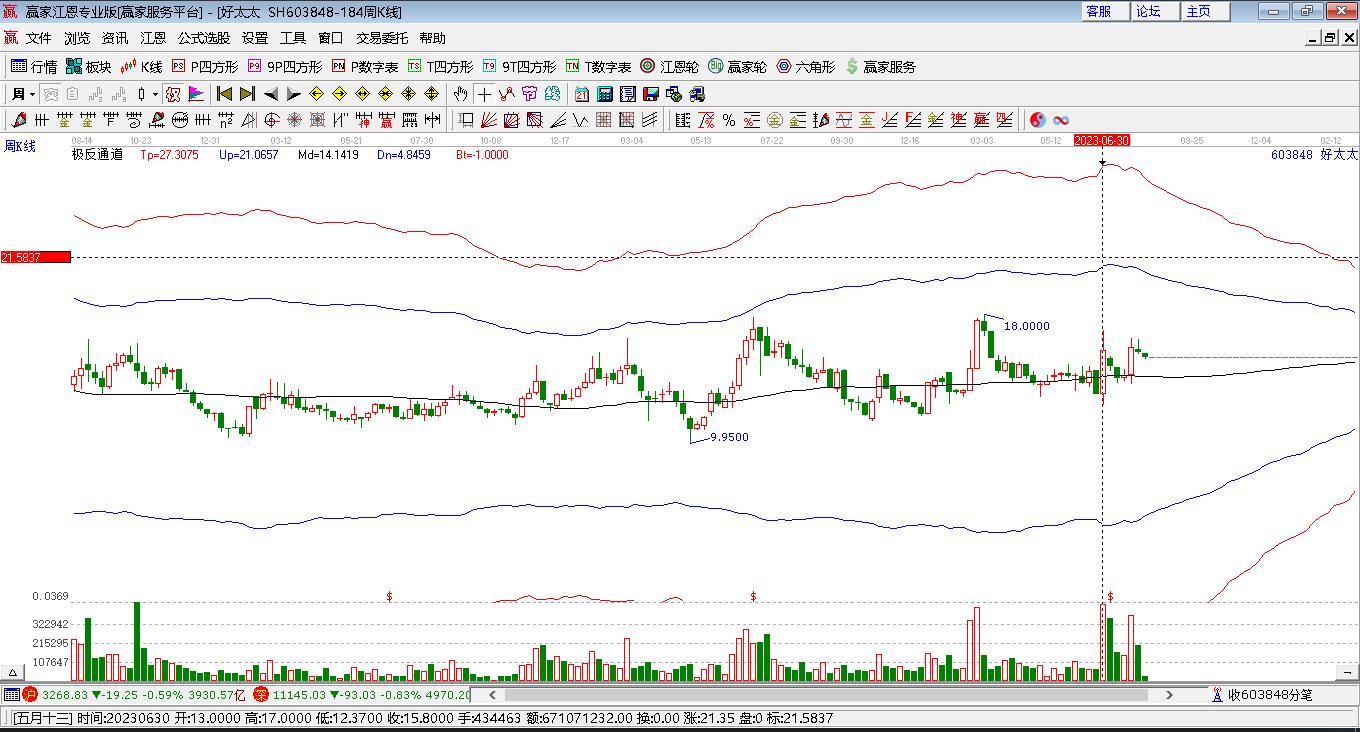Click the 603848 好太太 stock label
This screenshot has height=732, width=1360.
[x=1314, y=155]
